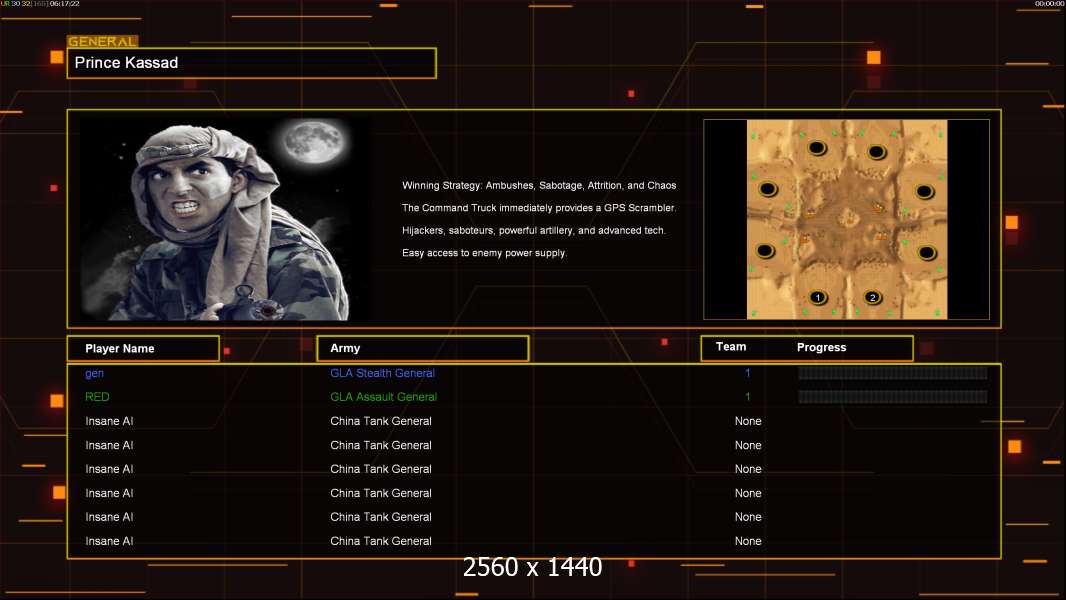The height and width of the screenshot is (600, 1066).
Task: Click start position 1 on the minimap
Action: pyautogui.click(x=818, y=297)
